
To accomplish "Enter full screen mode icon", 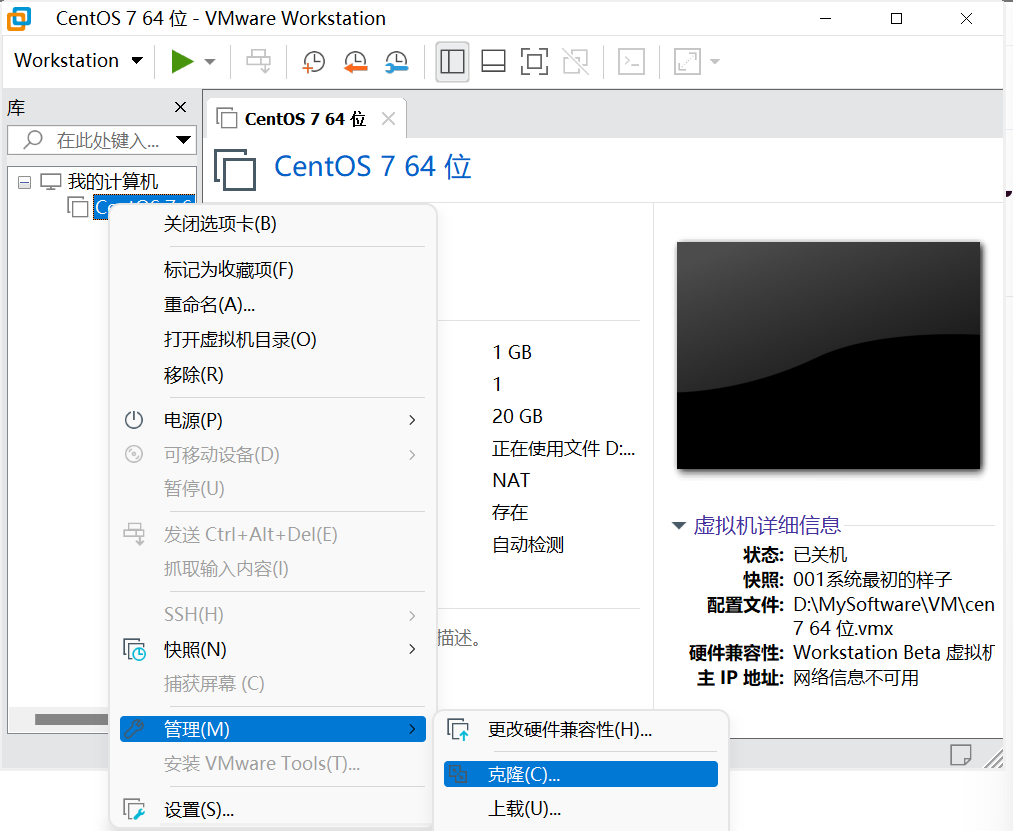I will (534, 62).
